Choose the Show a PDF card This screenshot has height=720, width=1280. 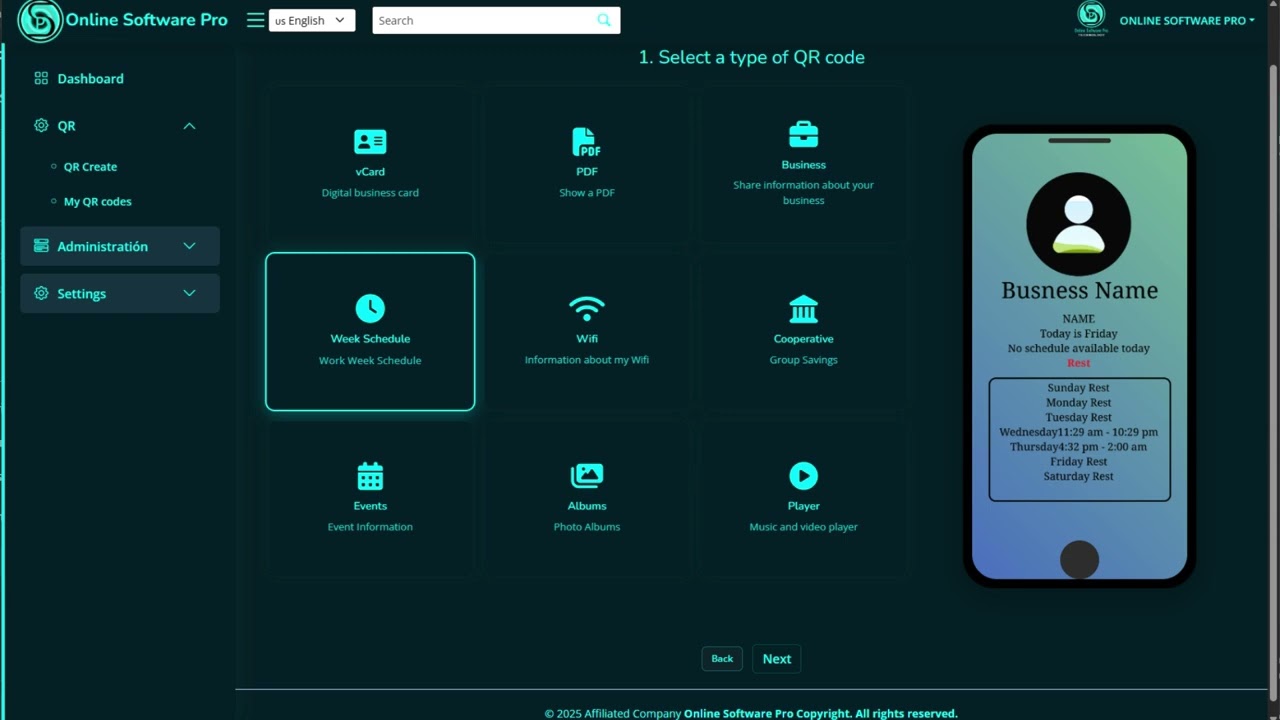tap(587, 165)
